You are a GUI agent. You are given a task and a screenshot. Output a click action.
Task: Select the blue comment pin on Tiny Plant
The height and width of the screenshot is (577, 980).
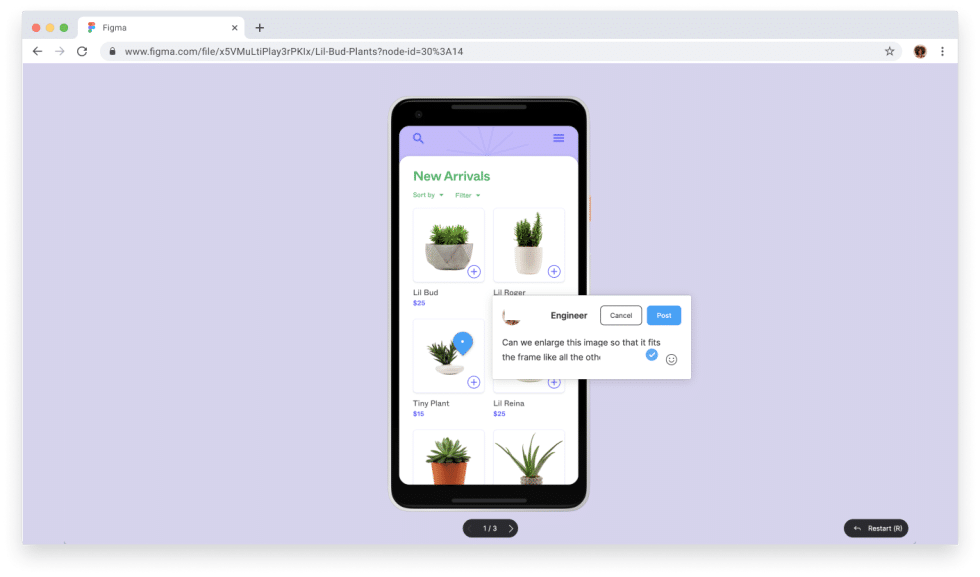coord(462,342)
